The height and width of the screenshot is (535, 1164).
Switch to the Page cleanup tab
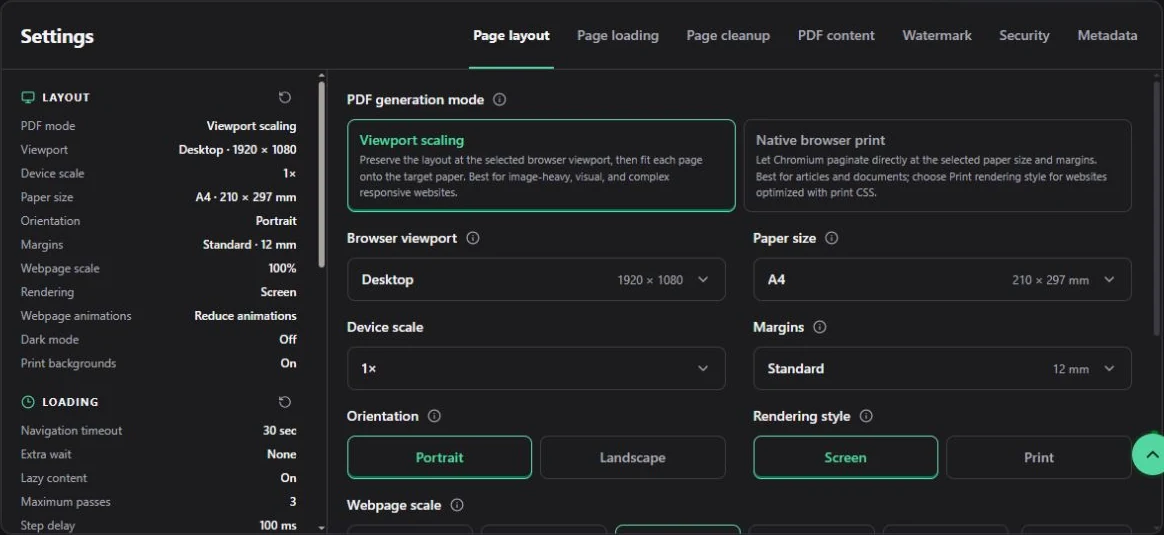[x=728, y=36]
